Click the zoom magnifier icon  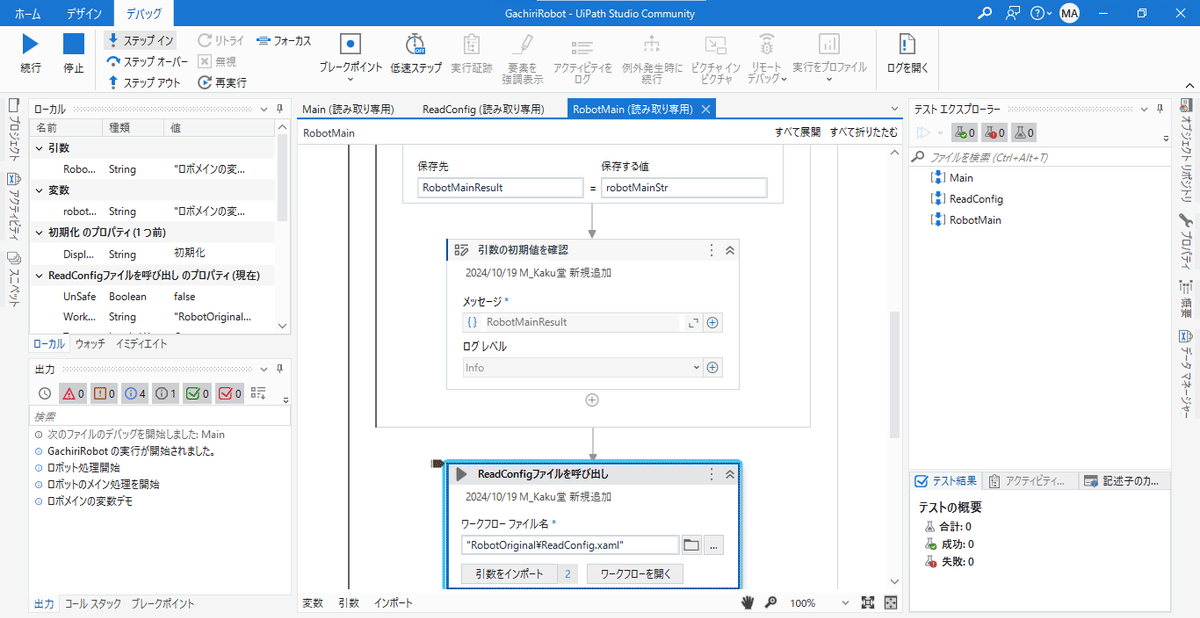pyautogui.click(x=771, y=603)
